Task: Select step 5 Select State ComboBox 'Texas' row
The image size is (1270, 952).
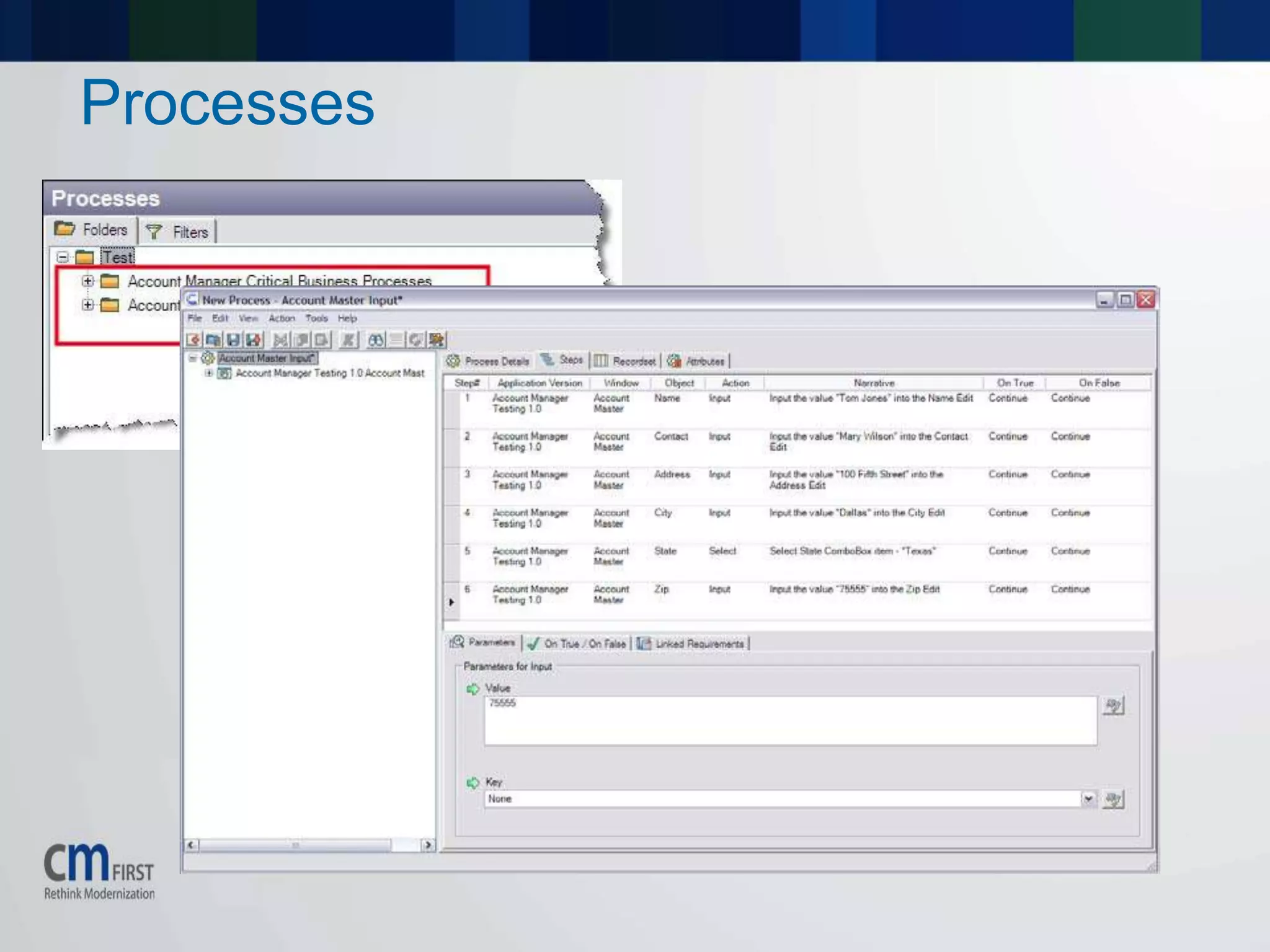Action: point(853,551)
